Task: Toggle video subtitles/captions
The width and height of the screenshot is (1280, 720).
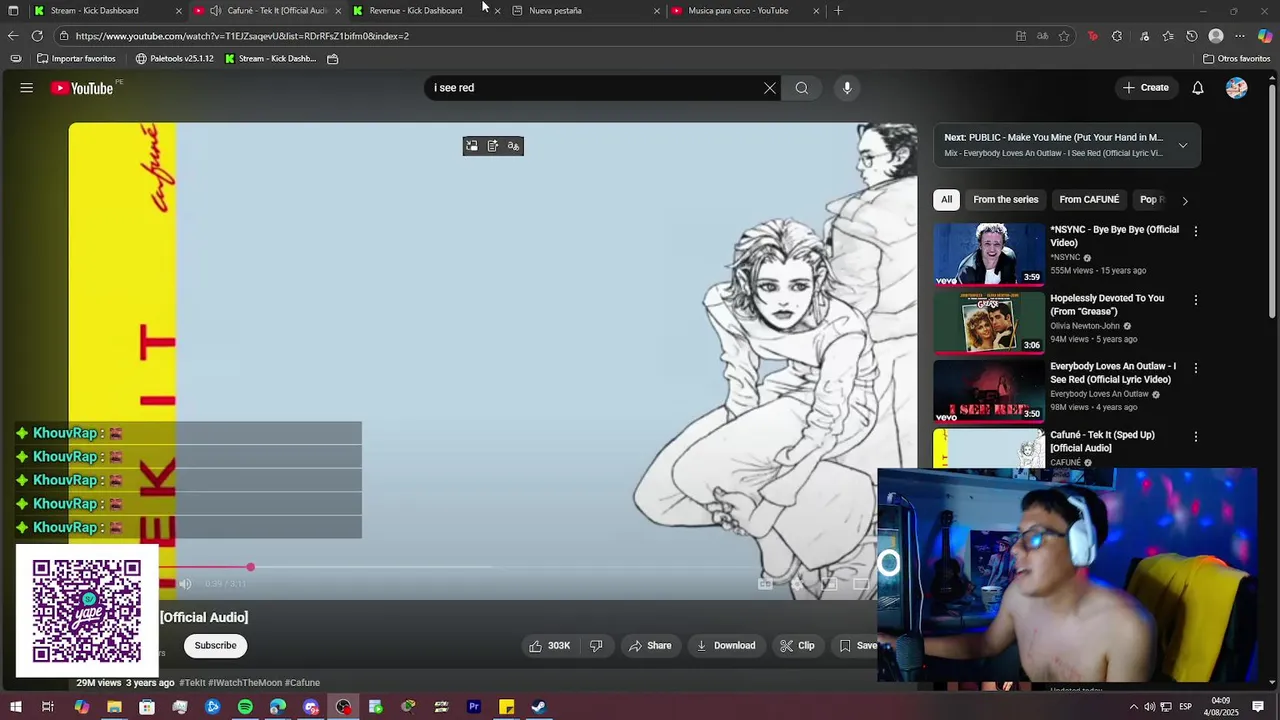Action: (765, 584)
